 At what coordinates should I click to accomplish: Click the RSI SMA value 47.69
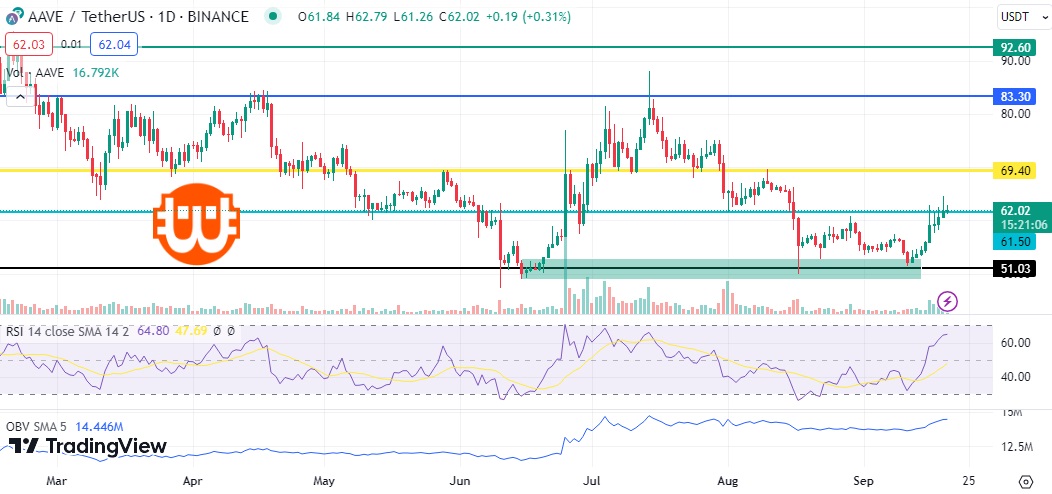pyautogui.click(x=190, y=330)
